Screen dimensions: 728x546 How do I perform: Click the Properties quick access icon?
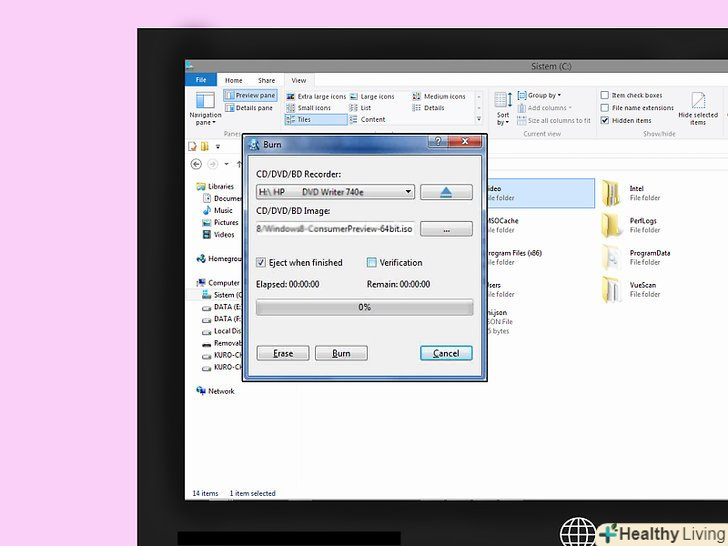pyautogui.click(x=192, y=147)
